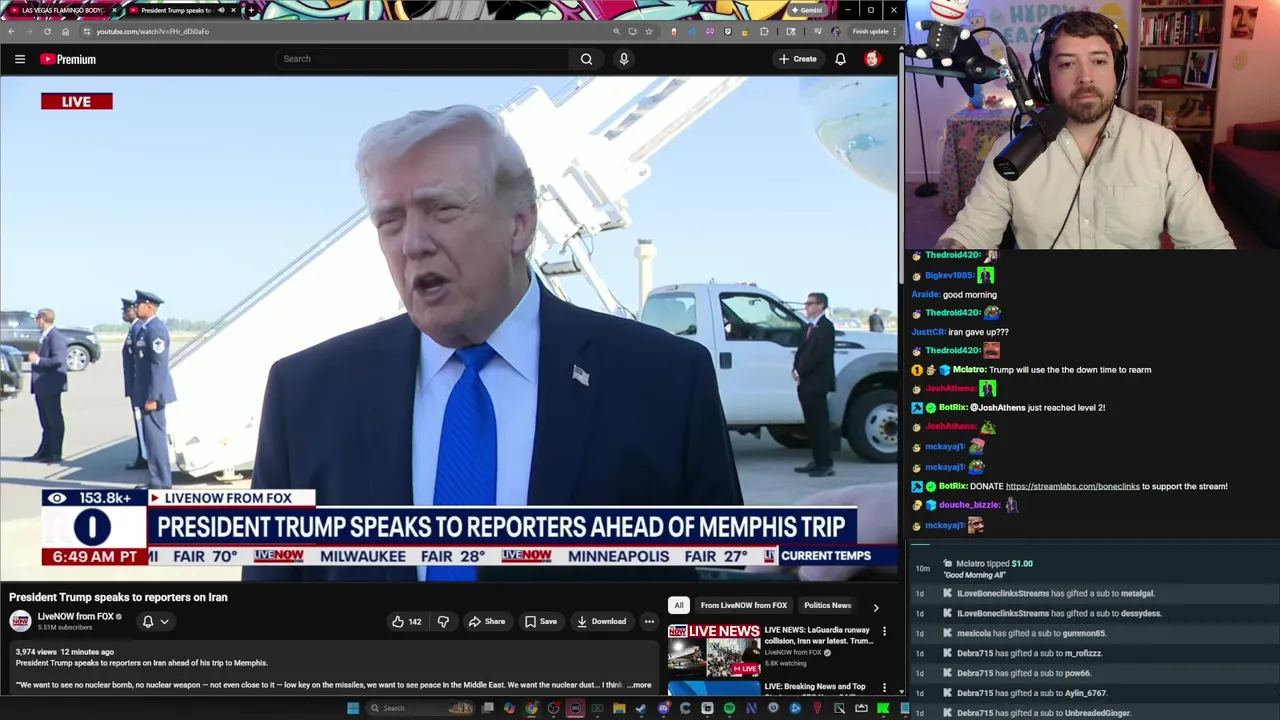This screenshot has width=1280, height=720.
Task: Go to YouTube Premium home logo
Action: tap(68, 59)
